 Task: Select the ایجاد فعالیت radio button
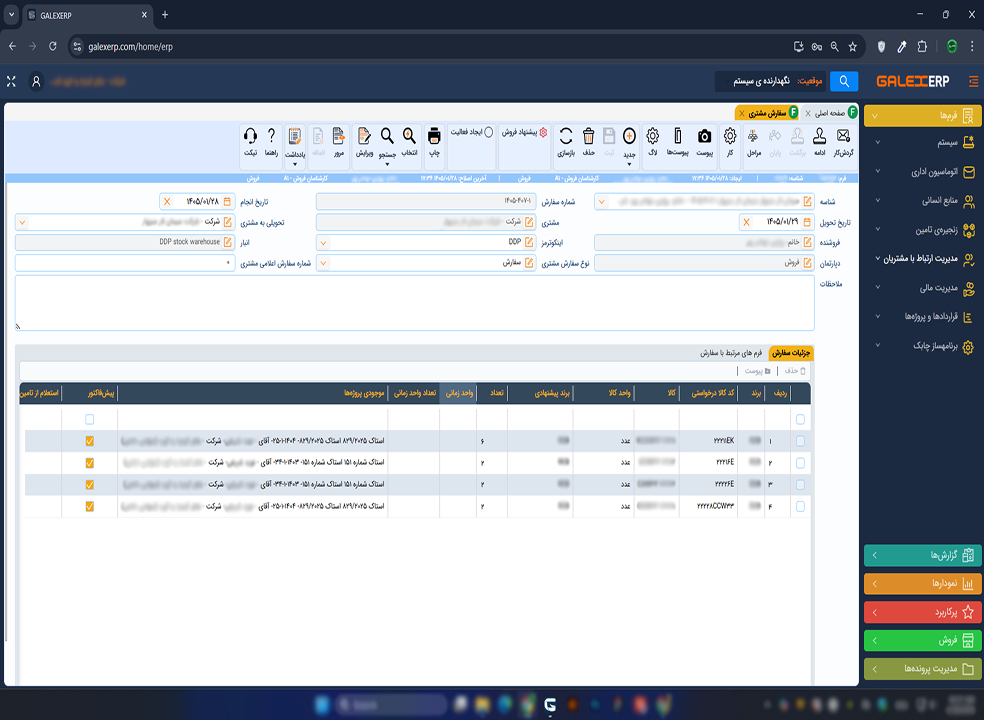(488, 132)
